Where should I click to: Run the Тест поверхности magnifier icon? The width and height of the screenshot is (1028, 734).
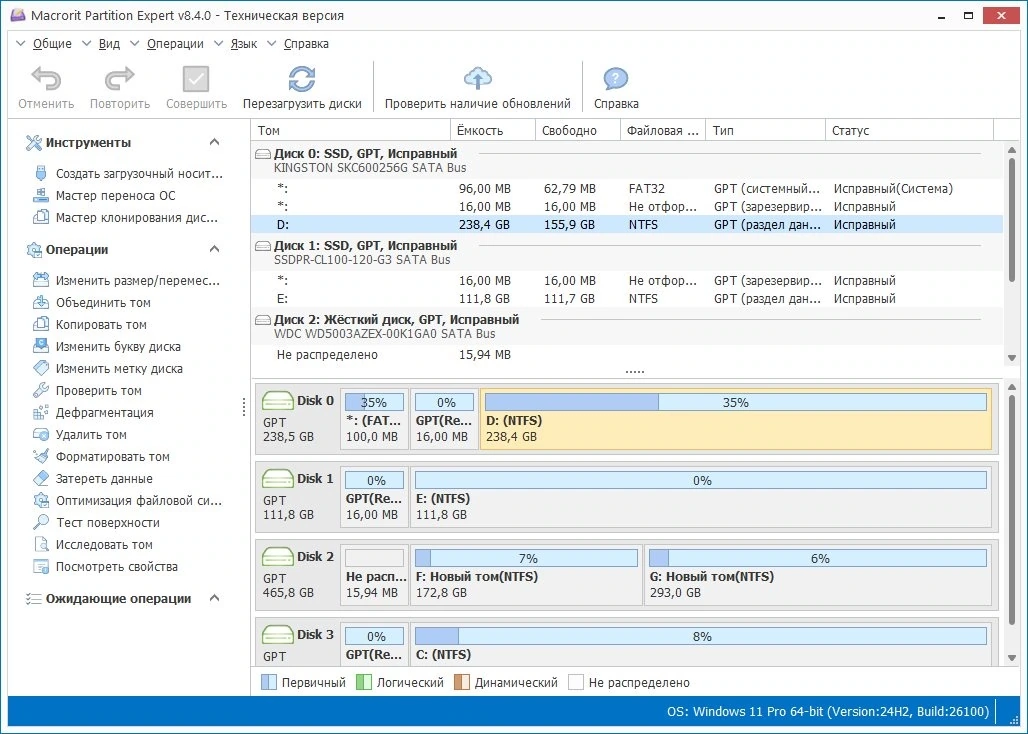point(41,522)
